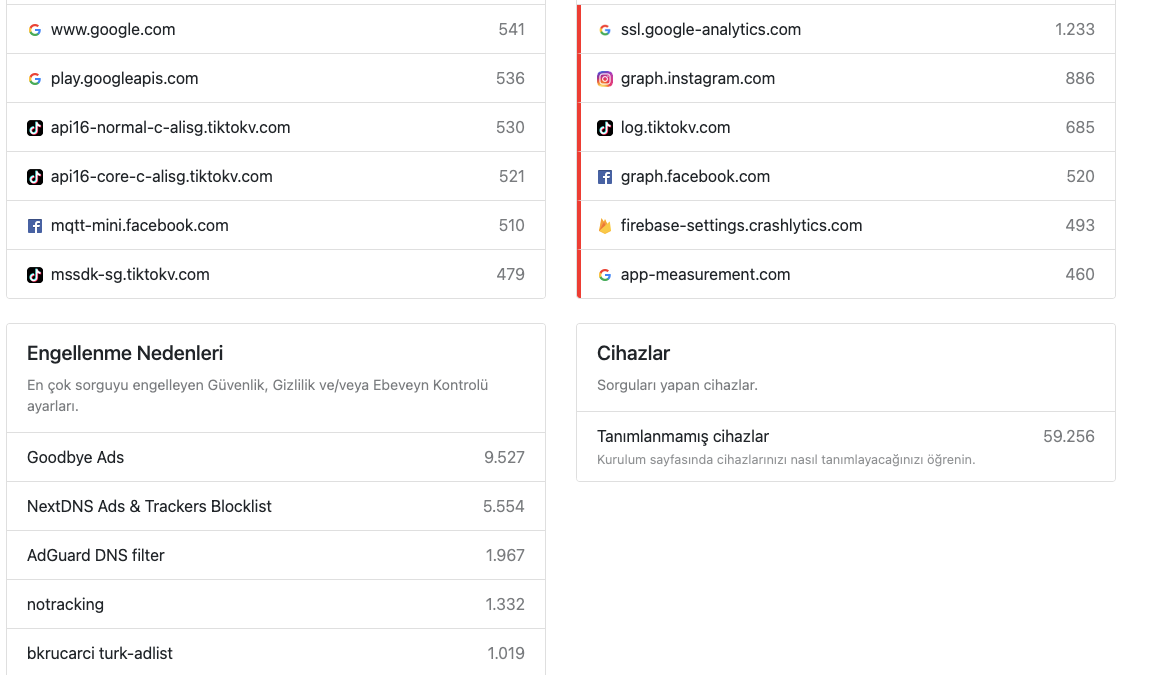Image resolution: width=1165 pixels, height=675 pixels.
Task: Click the TikTok icon beside api16-core-c-alisg.tiktokv.com
Action: (x=35, y=177)
